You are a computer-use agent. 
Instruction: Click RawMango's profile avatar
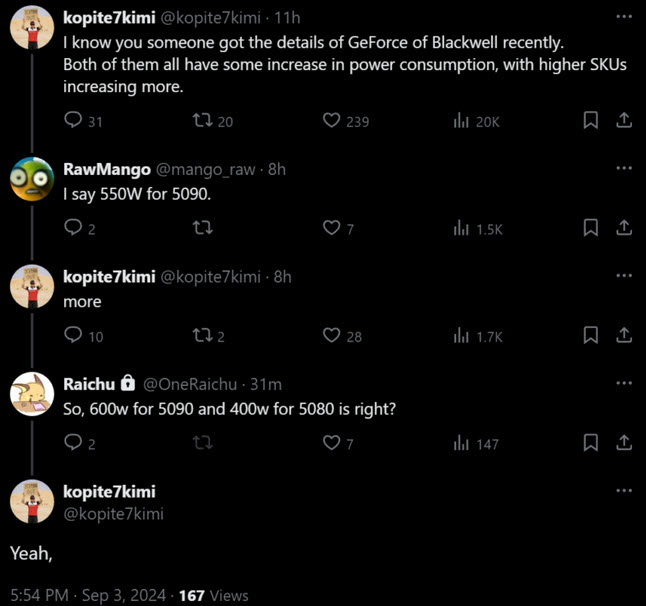[32, 179]
